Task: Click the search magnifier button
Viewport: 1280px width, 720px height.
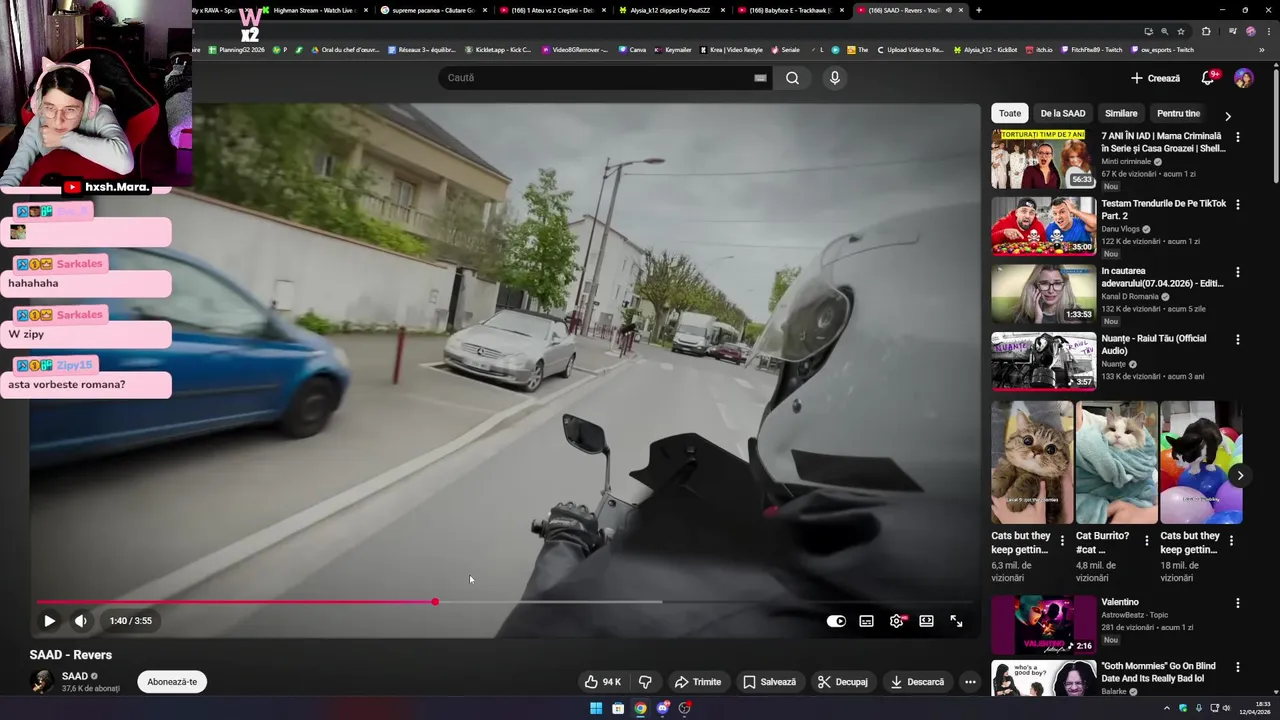Action: click(x=792, y=78)
